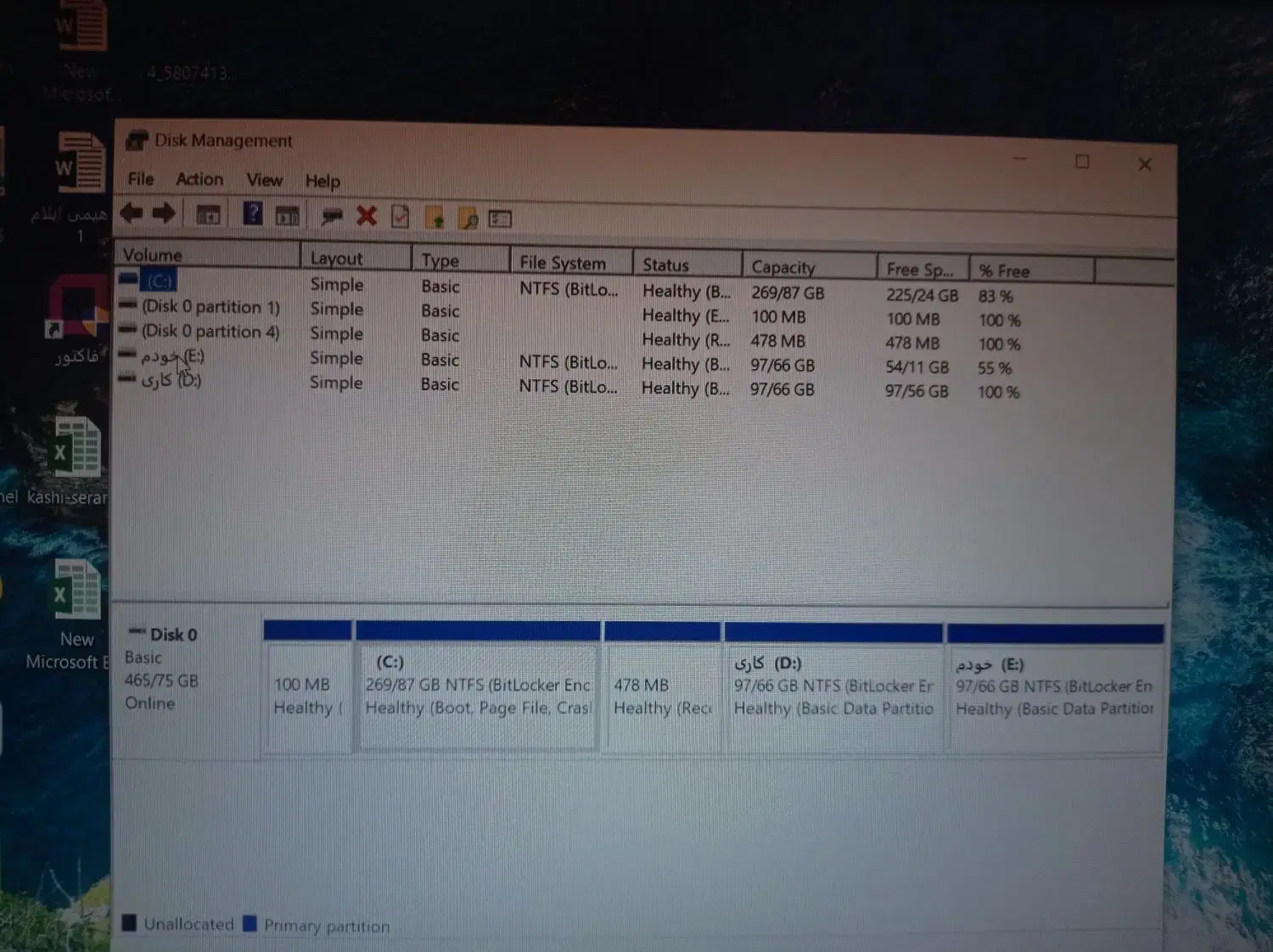Sort by the % Free column header
This screenshot has height=952, width=1273.
(1032, 271)
